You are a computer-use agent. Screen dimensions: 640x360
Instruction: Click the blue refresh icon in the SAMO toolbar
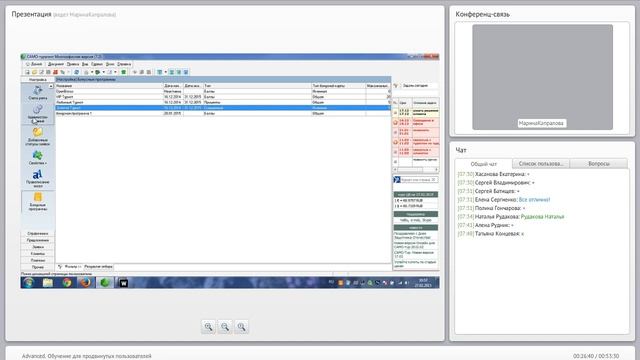76,72
